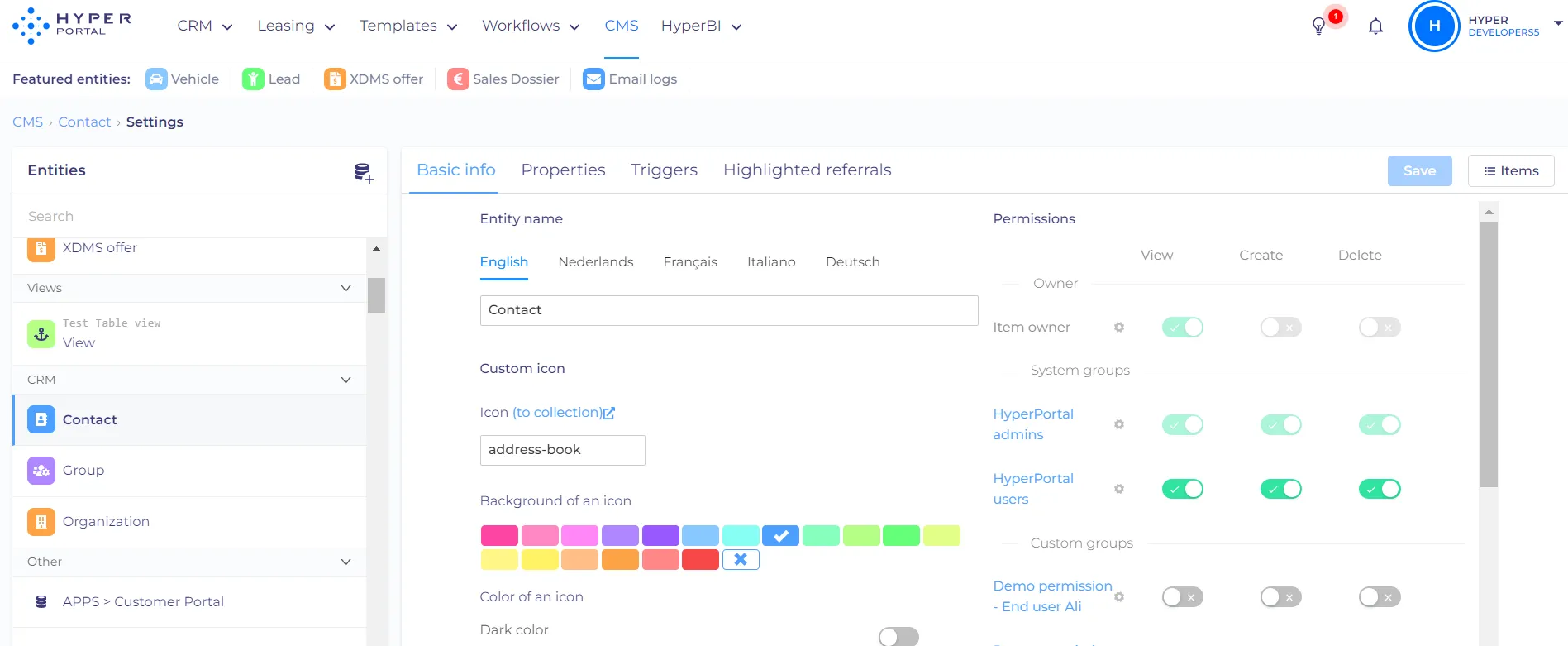Viewport: 1568px width, 646px height.
Task: Open the Email logs featured entity icon
Action: (x=593, y=79)
